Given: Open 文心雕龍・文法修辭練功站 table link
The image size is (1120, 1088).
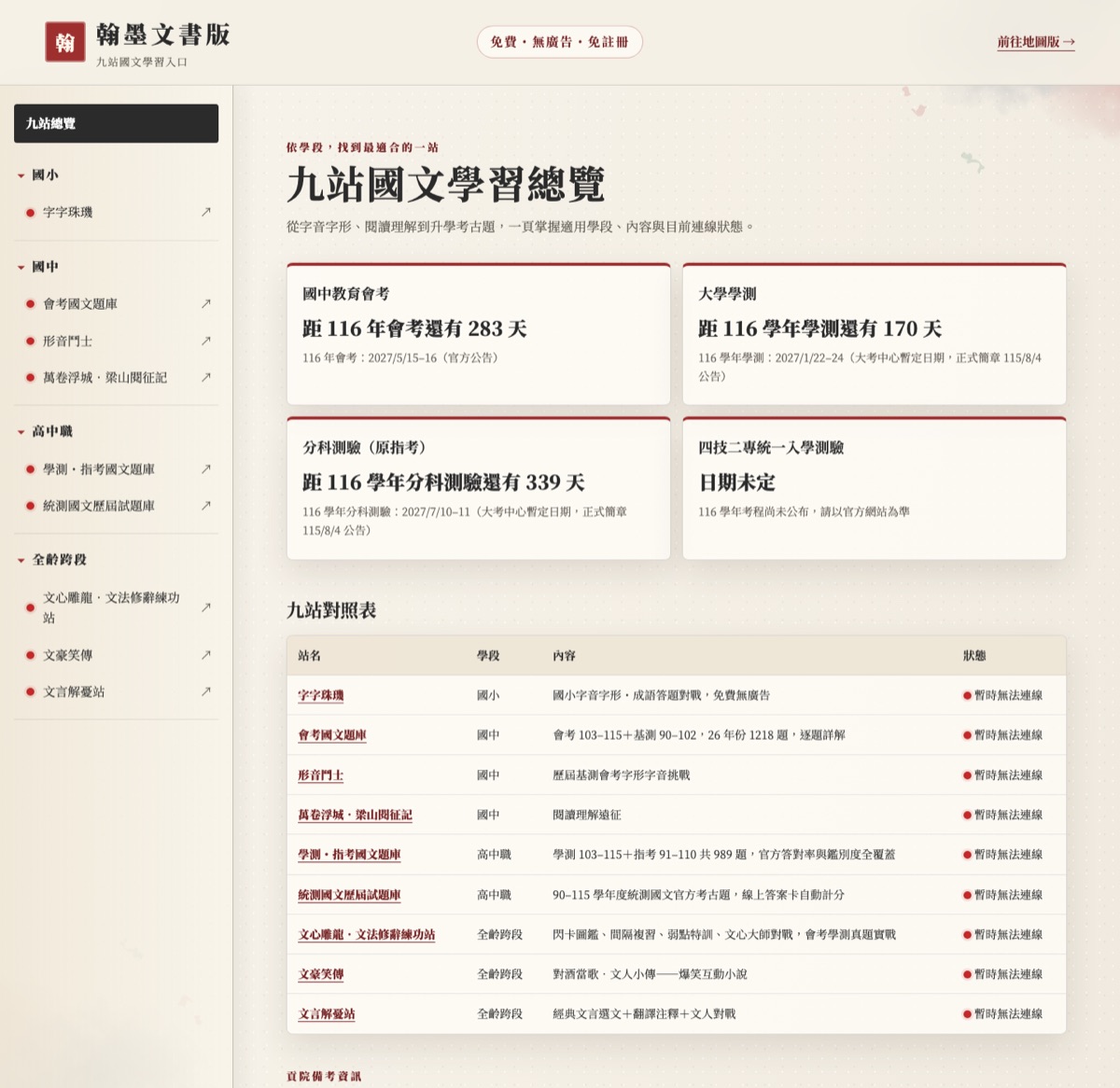Looking at the screenshot, I should coord(367,934).
